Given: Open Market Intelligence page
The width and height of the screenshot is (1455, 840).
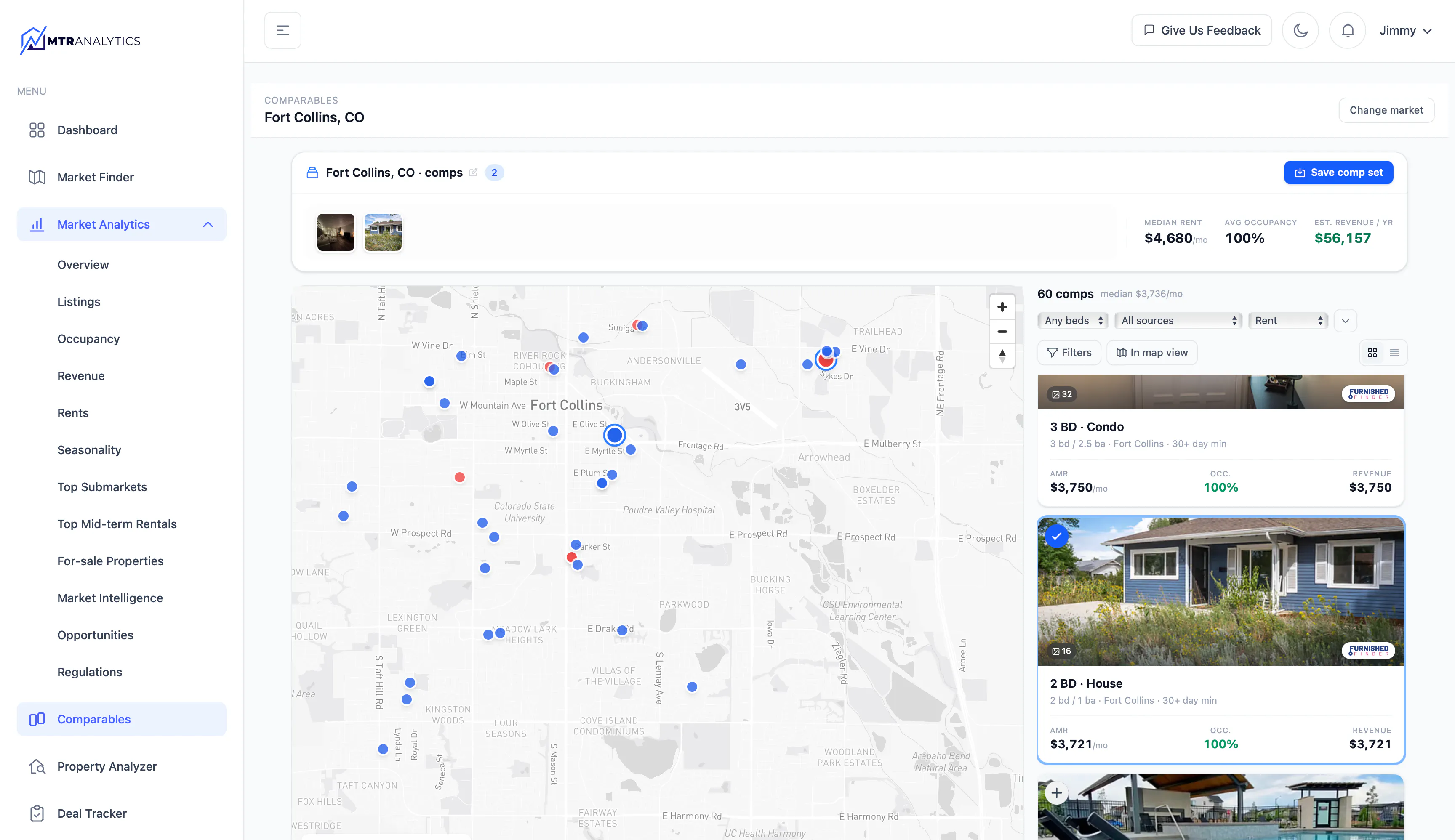Looking at the screenshot, I should (x=109, y=598).
